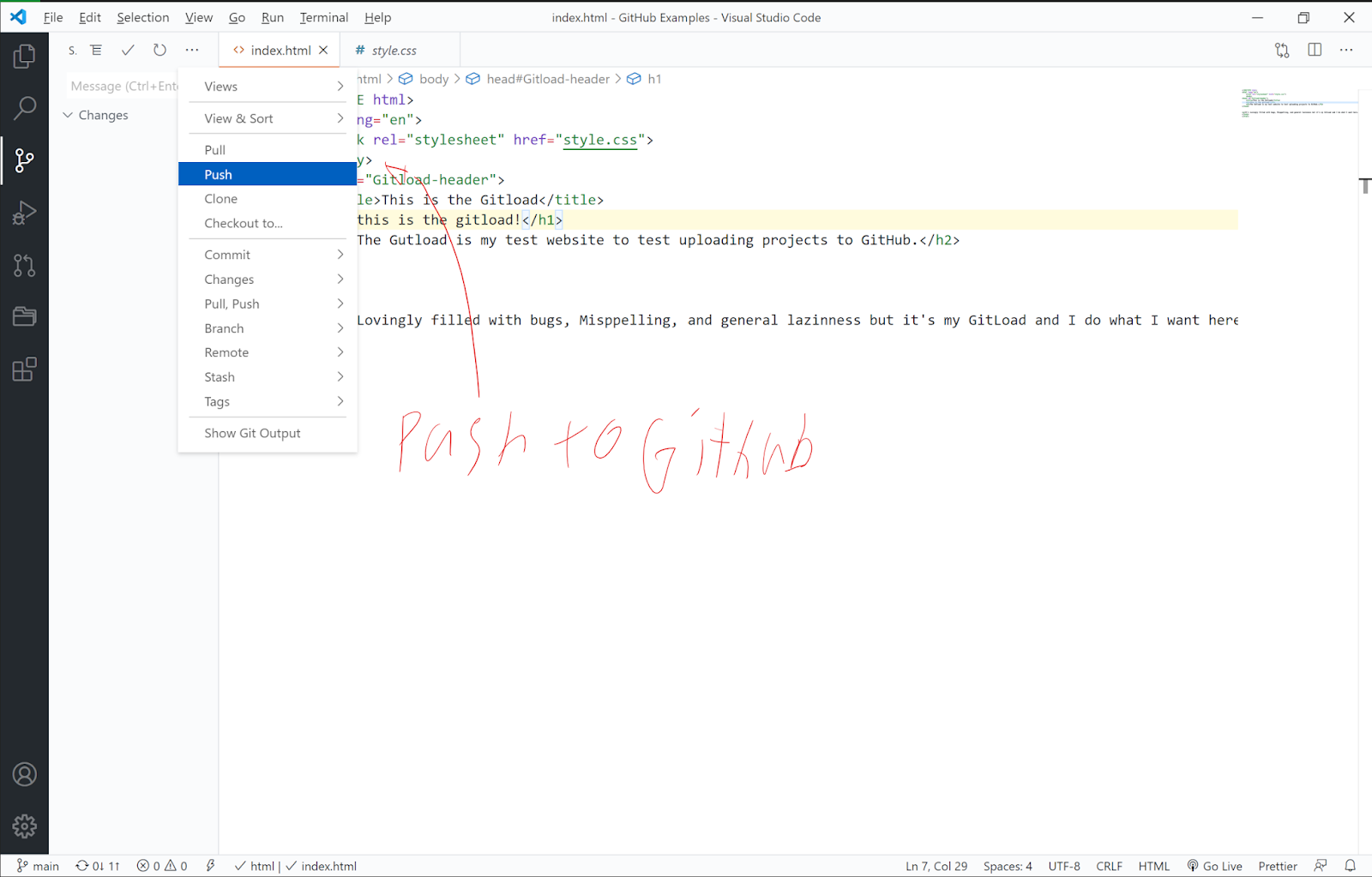Open the Explorer view in the activity bar
Viewport: 1372px width, 877px height.
click(24, 57)
